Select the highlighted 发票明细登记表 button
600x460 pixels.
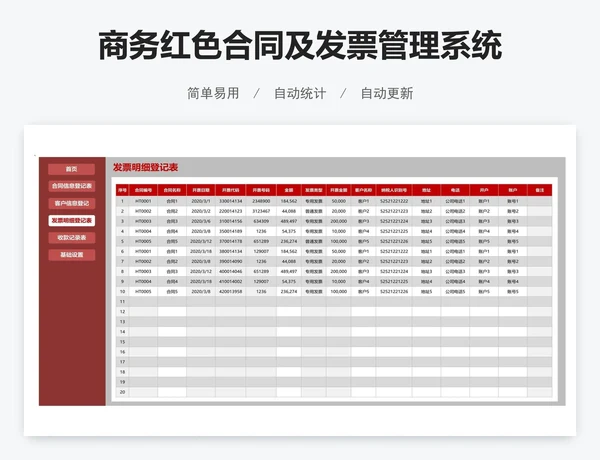72,221
